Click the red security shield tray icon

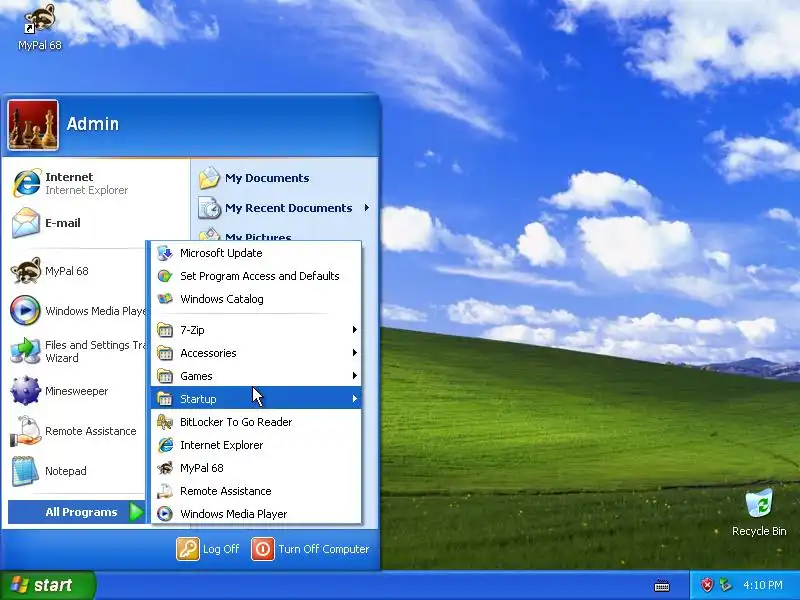707,585
